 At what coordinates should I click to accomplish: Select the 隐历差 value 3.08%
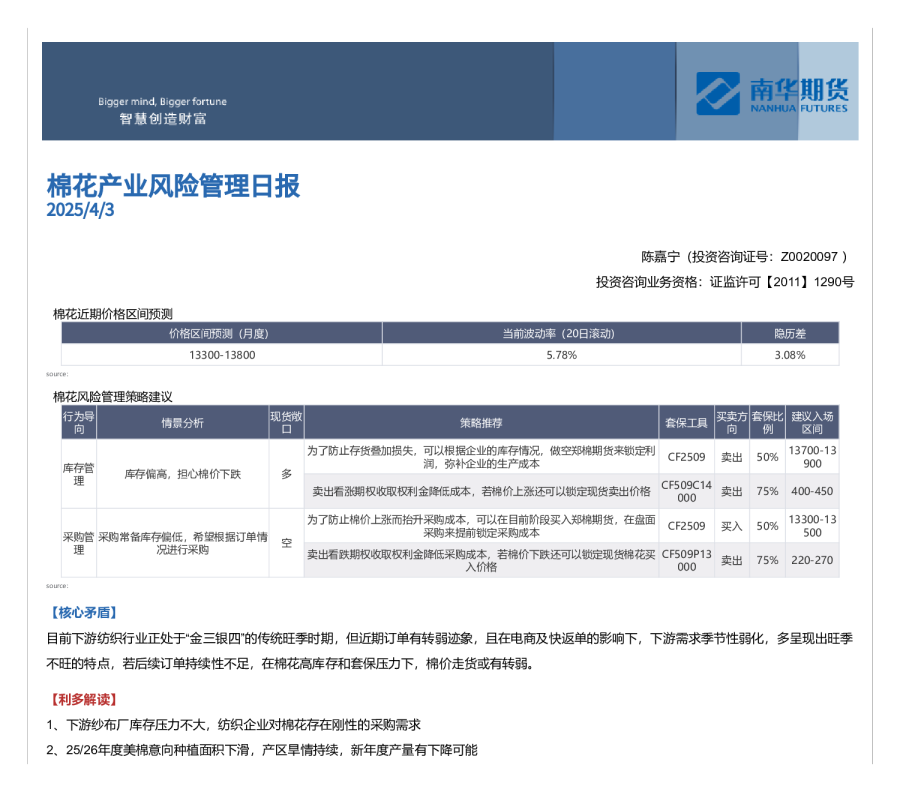789,355
